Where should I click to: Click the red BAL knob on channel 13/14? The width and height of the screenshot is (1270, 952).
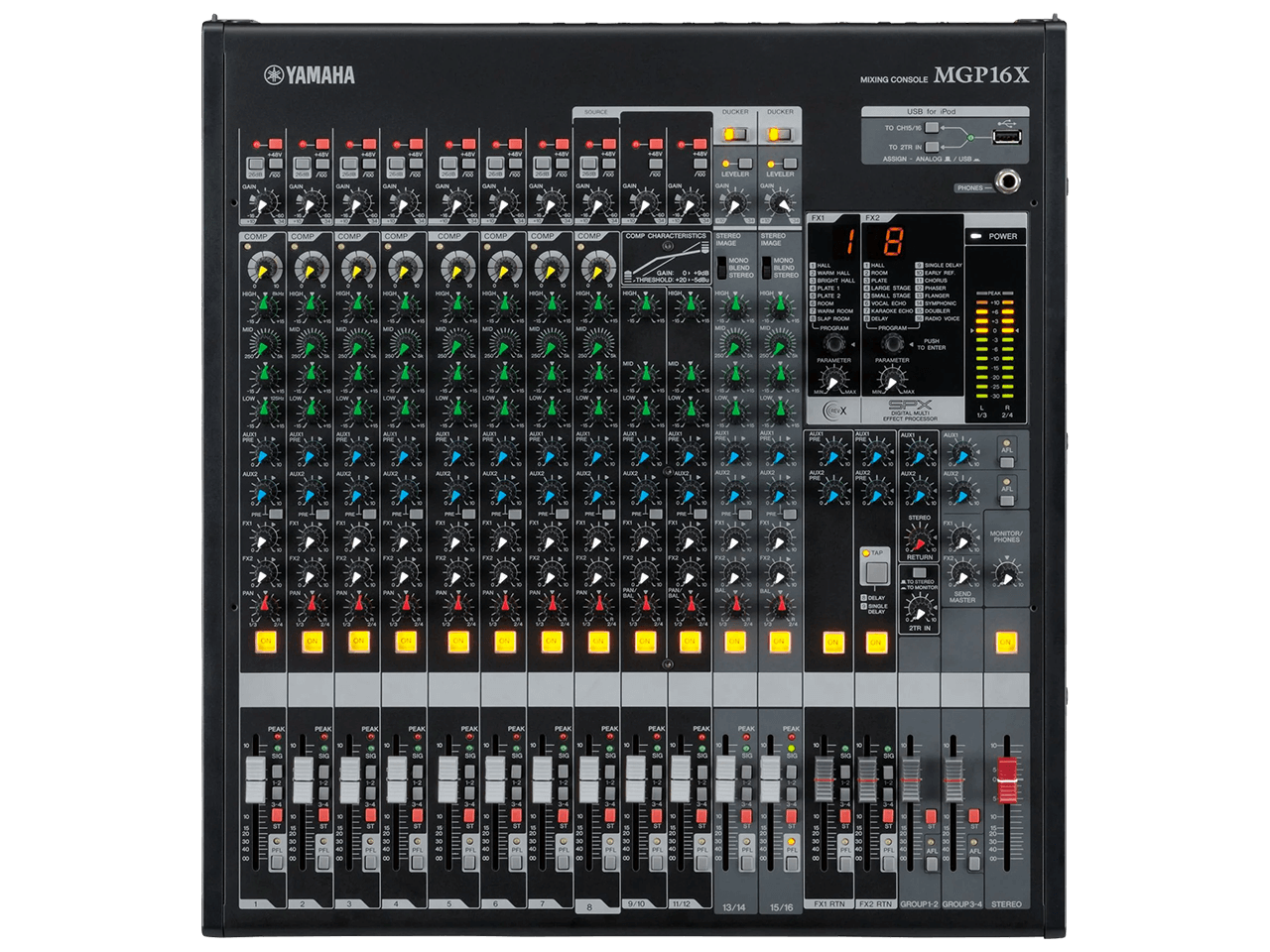click(x=734, y=605)
